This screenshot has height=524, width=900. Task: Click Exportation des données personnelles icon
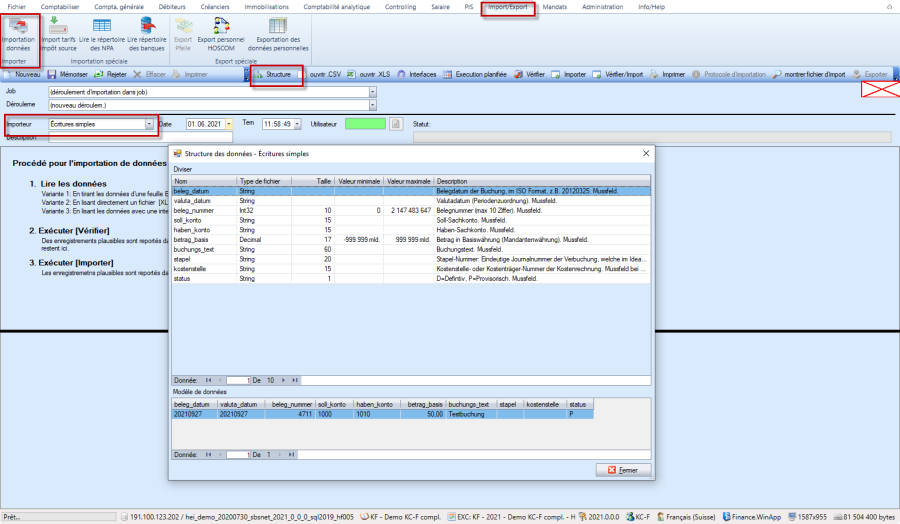click(278, 34)
